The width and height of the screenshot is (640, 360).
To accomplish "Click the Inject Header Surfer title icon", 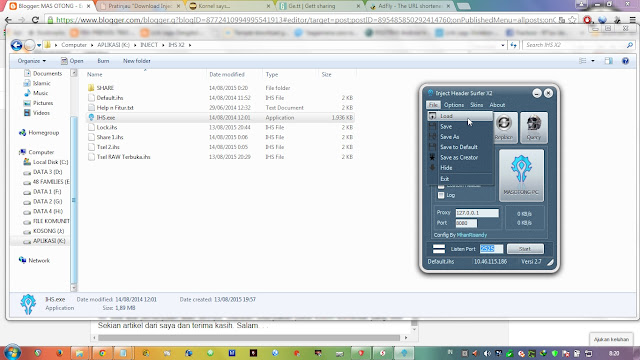I will click(430, 93).
